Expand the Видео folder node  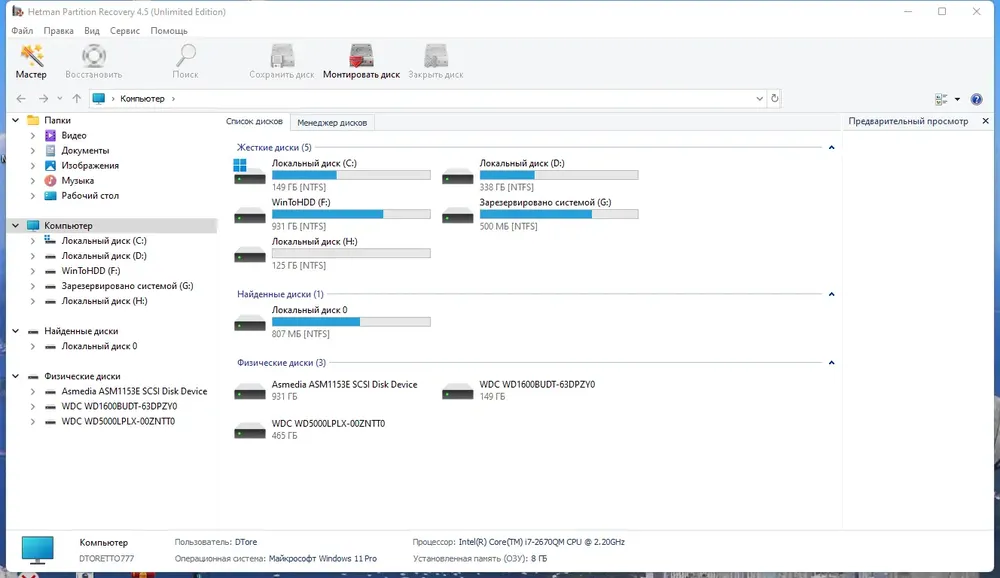point(33,135)
